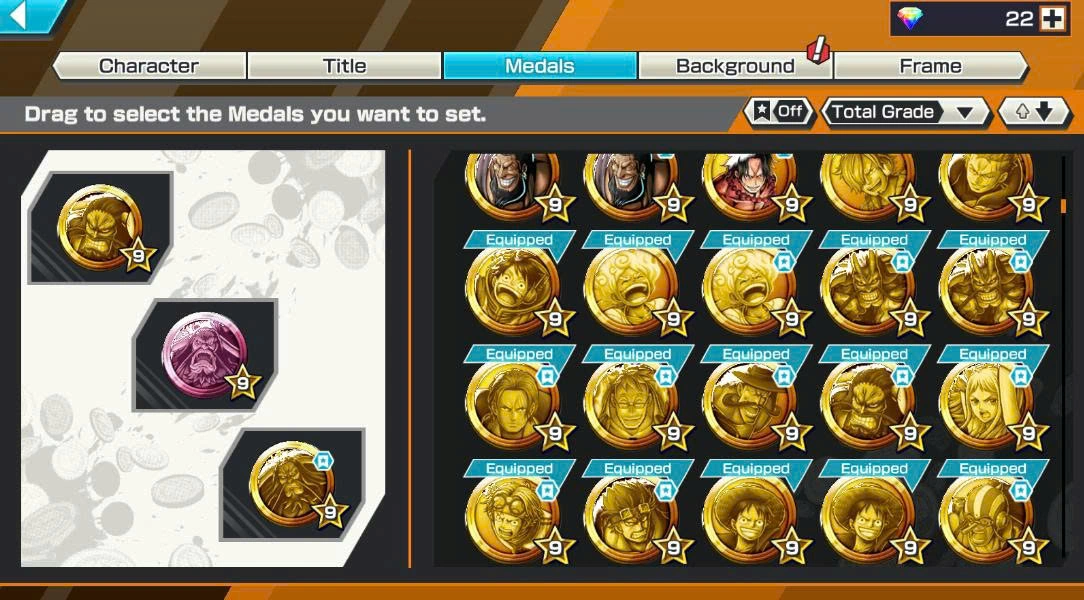Select the top equipped medal slot
The height and width of the screenshot is (600, 1084).
click(x=101, y=227)
